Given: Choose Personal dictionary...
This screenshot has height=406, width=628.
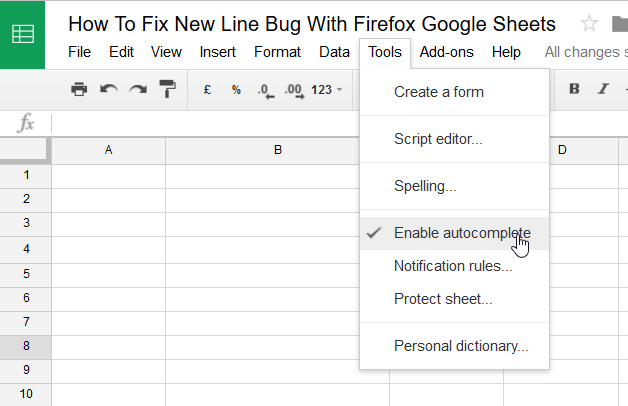Looking at the screenshot, I should pos(454,346).
